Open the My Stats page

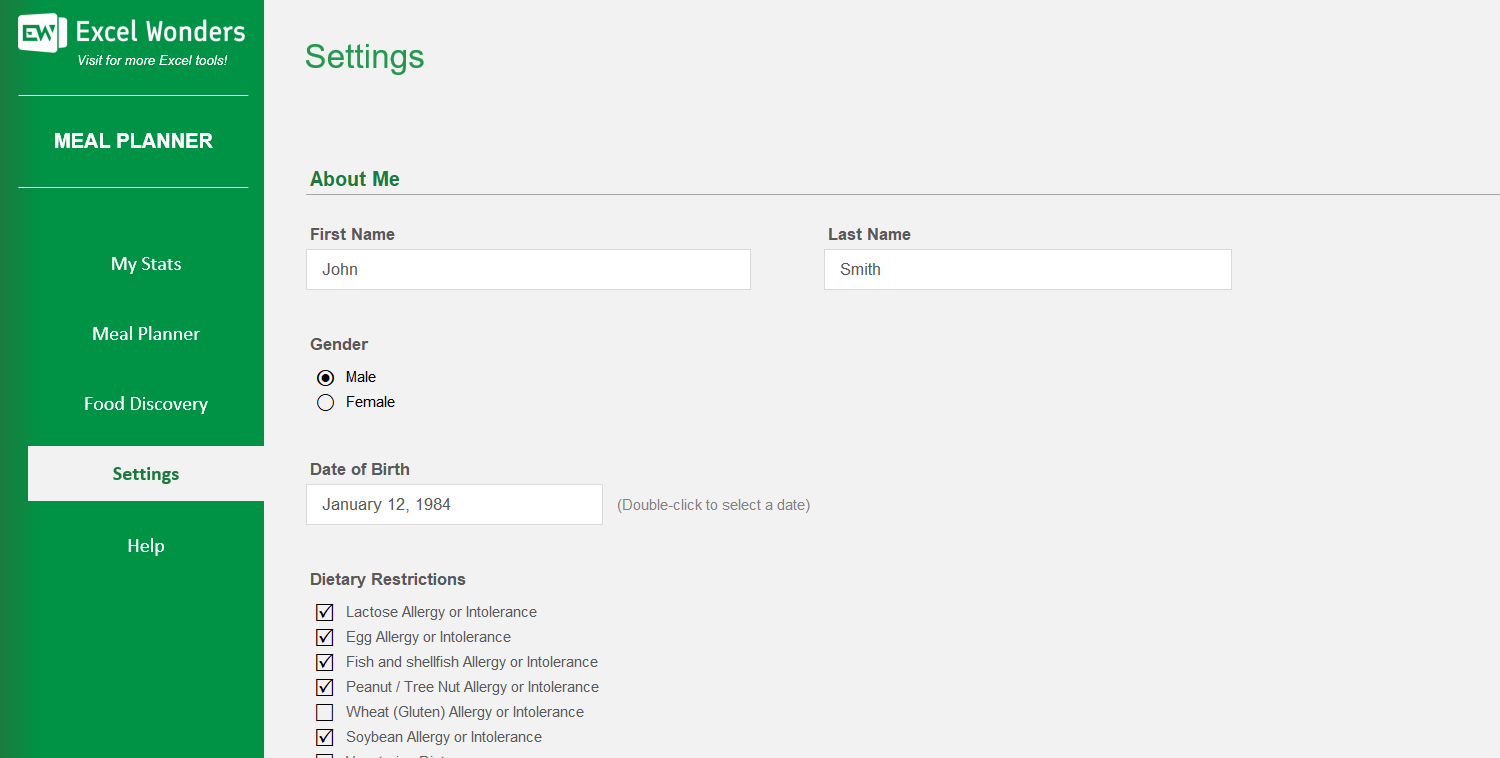(x=146, y=264)
